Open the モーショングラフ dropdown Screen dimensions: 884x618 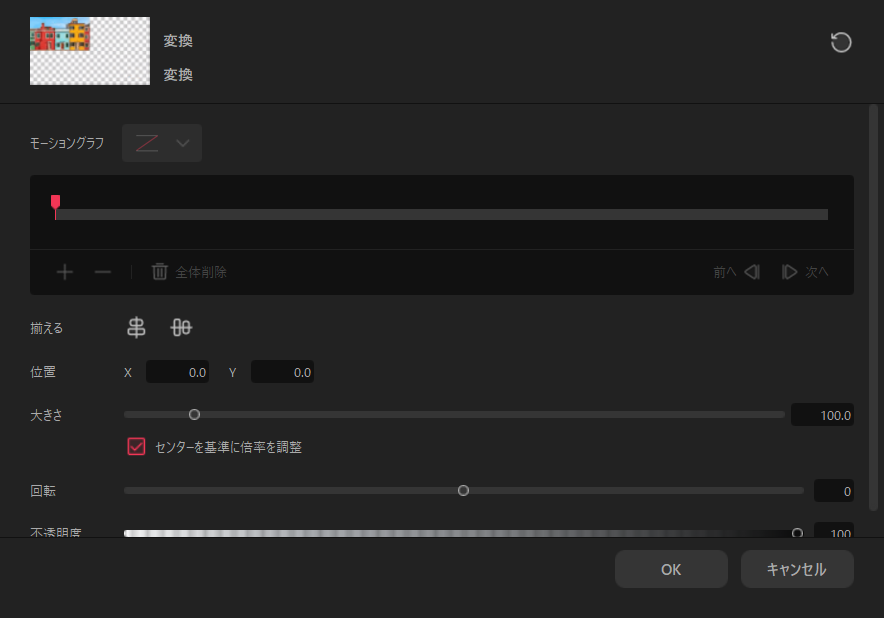[162, 143]
